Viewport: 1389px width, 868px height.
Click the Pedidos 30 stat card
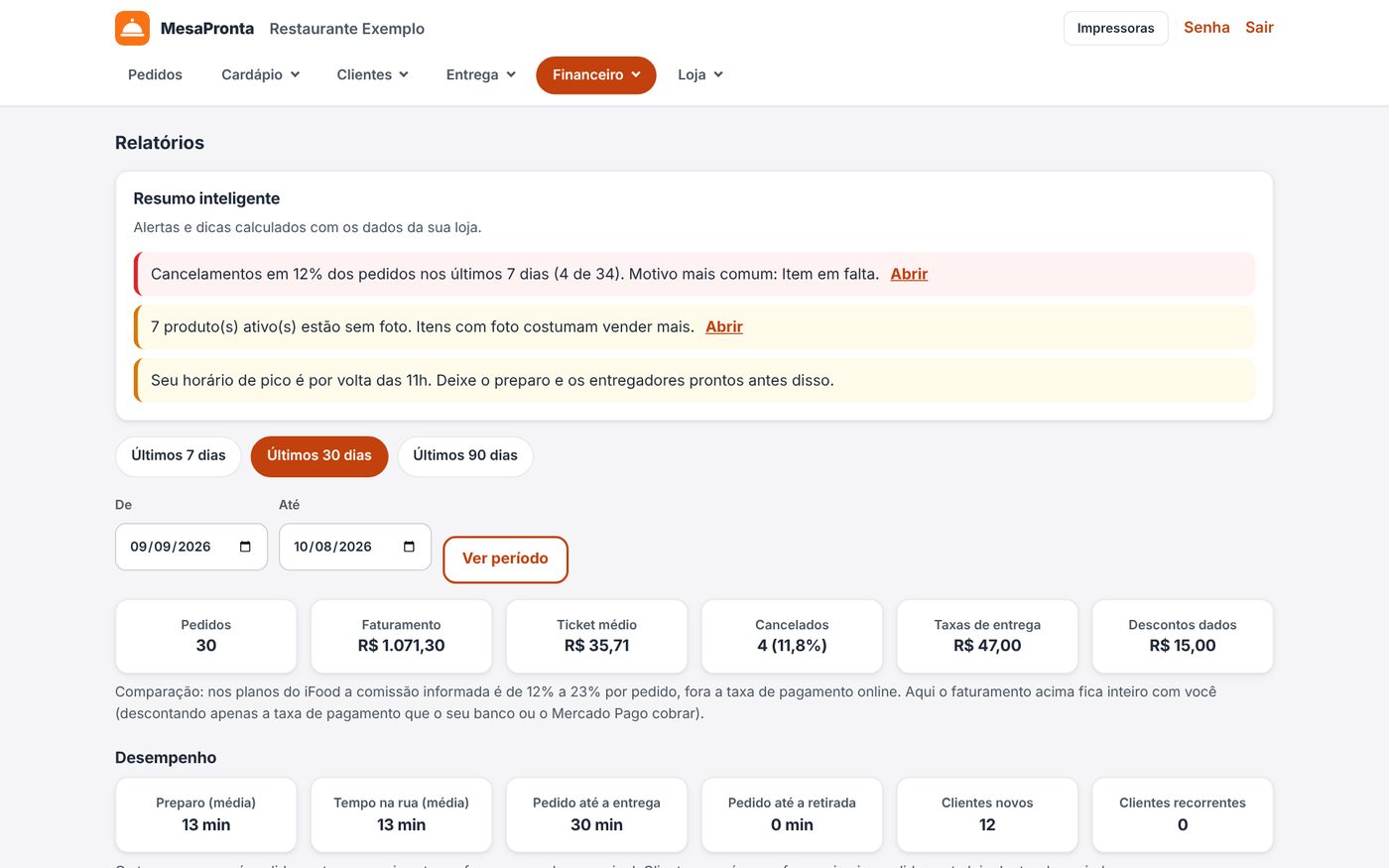point(206,636)
